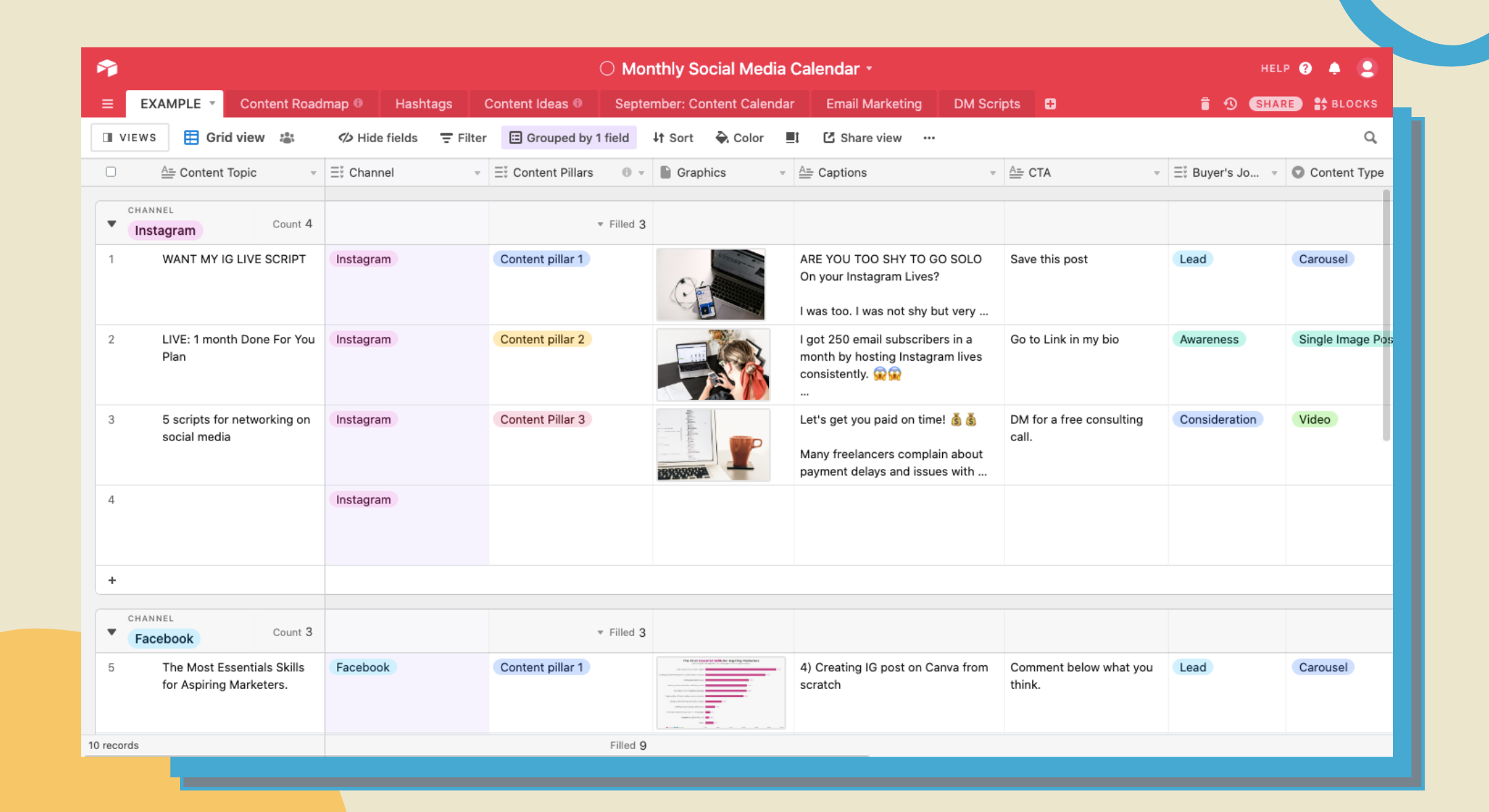The height and width of the screenshot is (812, 1489).
Task: Collapse the Instagram channel group
Action: [112, 224]
